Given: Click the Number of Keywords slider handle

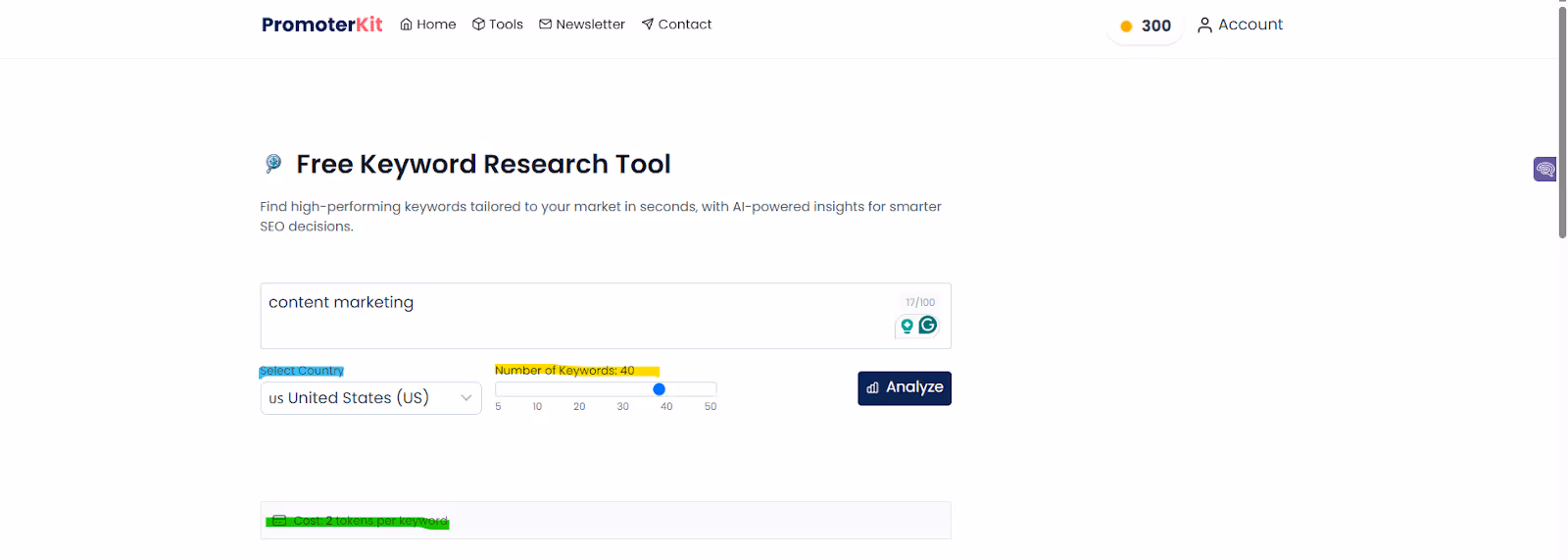Looking at the screenshot, I should point(660,389).
